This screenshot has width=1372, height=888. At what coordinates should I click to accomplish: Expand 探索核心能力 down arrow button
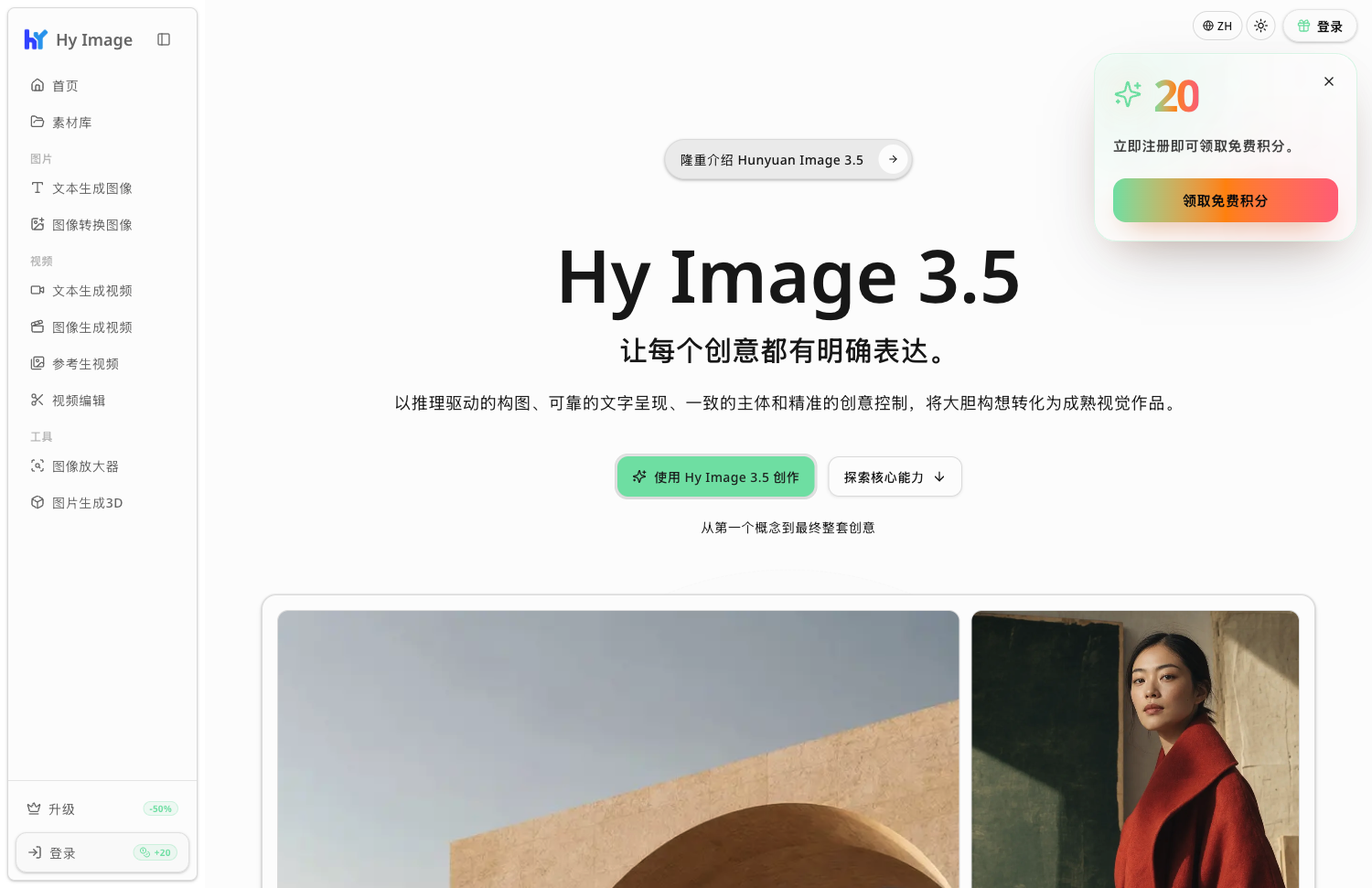point(895,476)
